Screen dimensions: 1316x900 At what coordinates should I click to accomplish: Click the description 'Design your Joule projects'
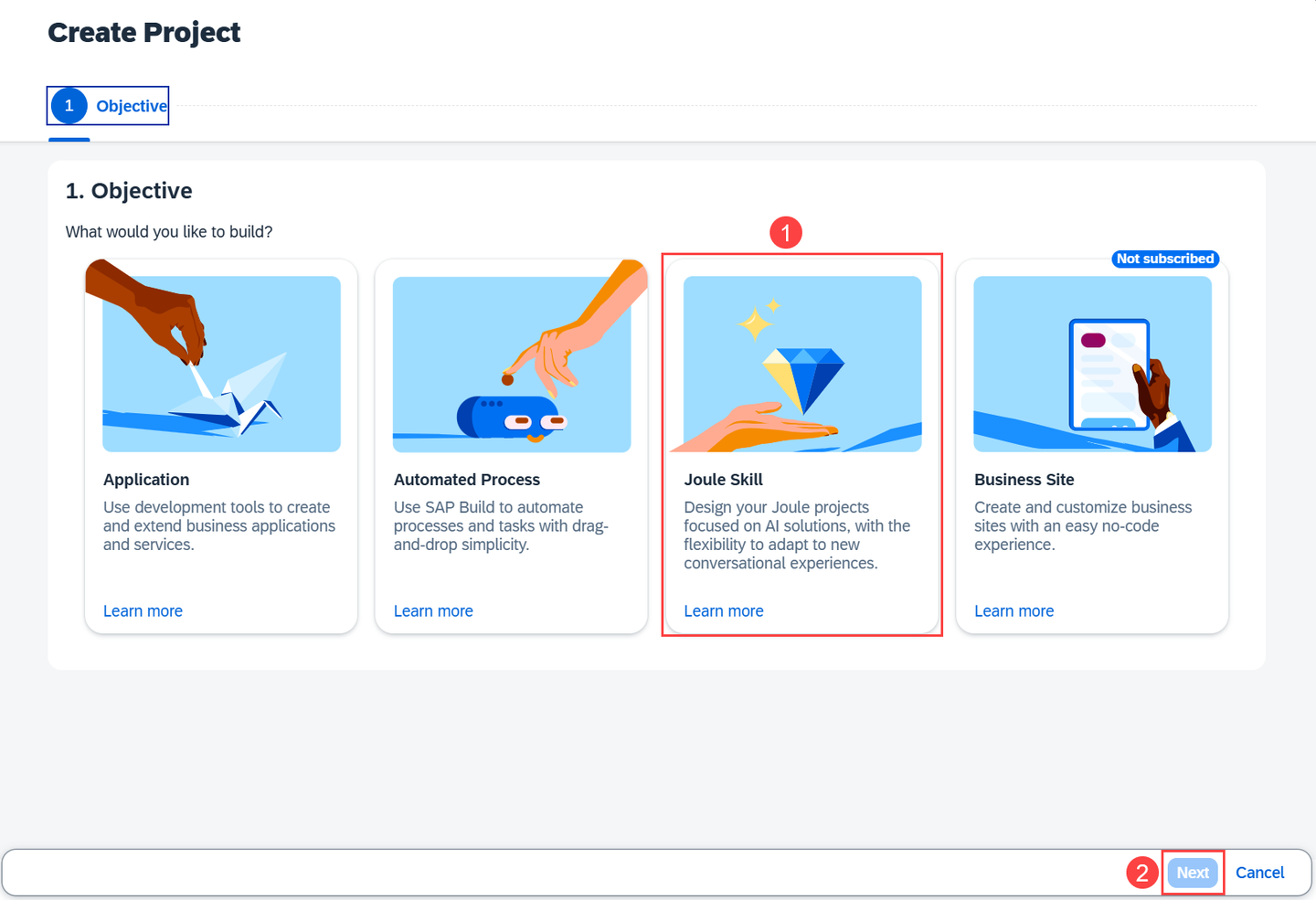[797, 535]
